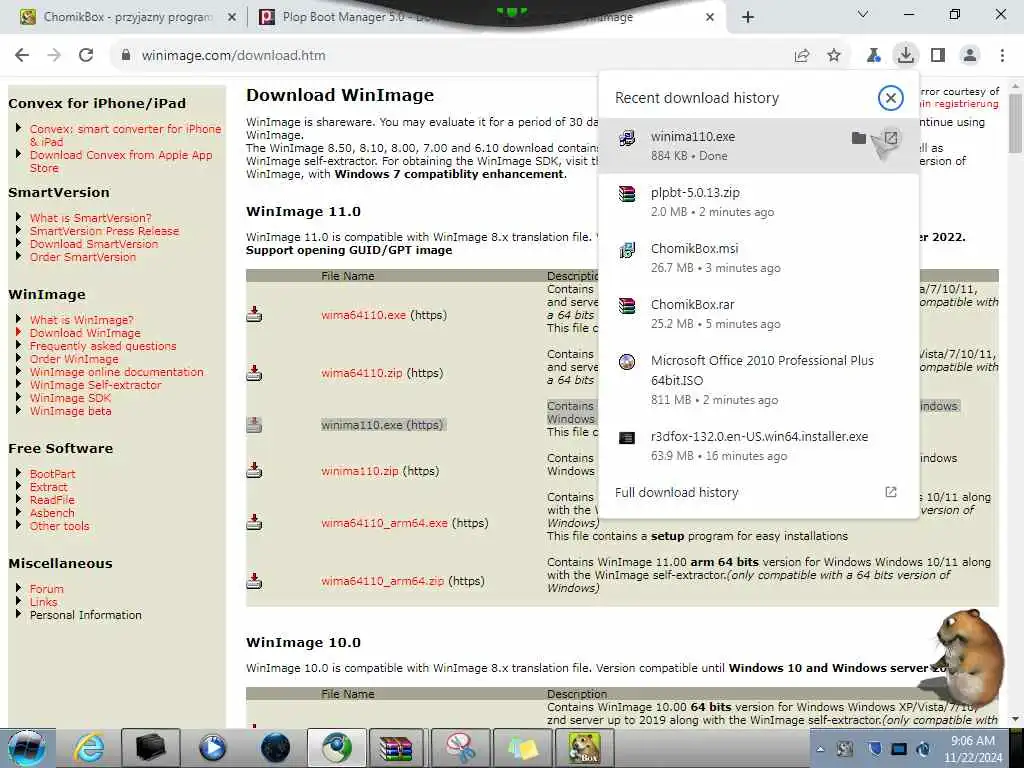
Task: Open Download Convex from Apple App Store
Action: pos(121,161)
